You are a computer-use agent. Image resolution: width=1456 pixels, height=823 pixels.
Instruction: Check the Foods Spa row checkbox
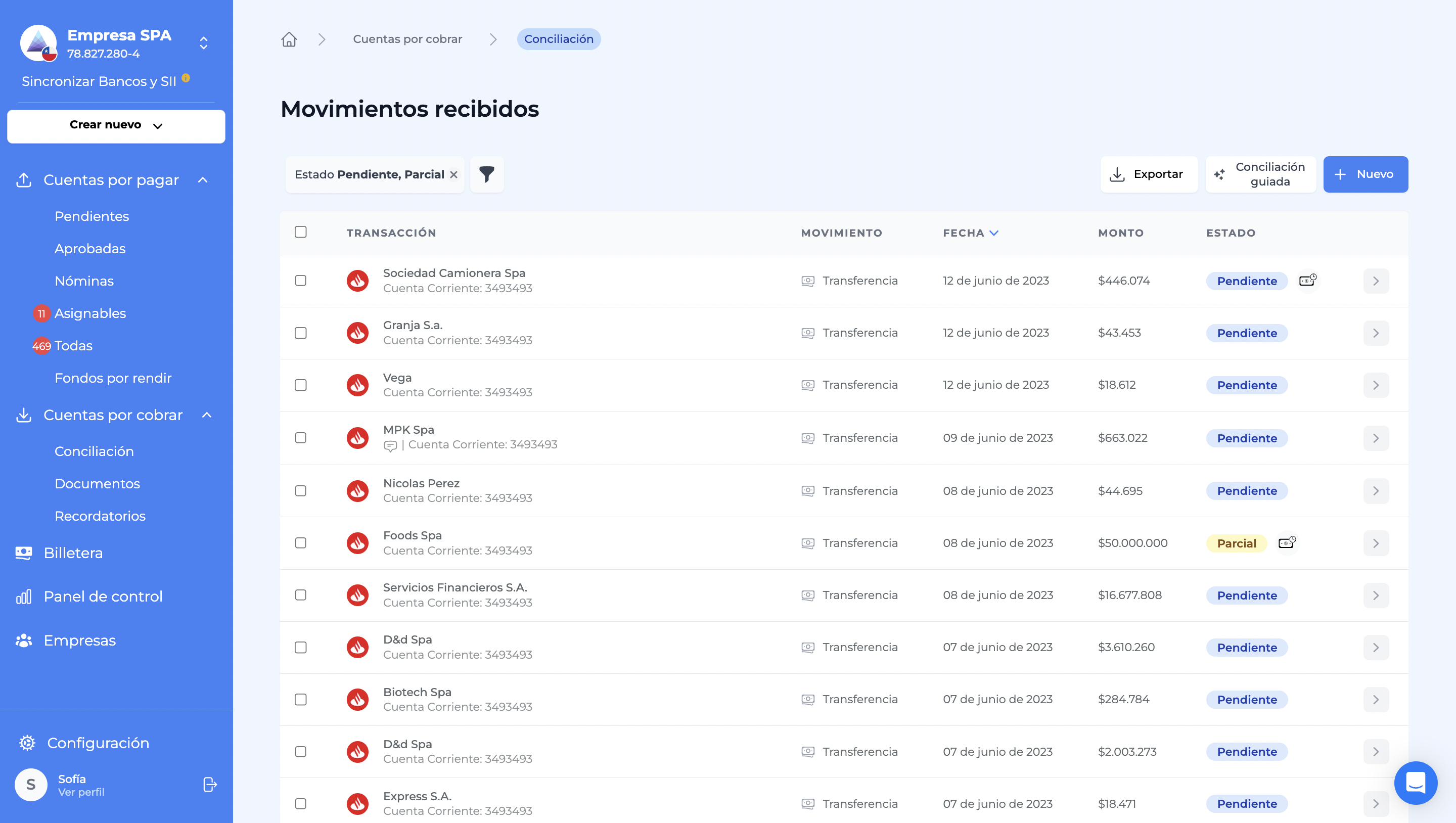coord(301,542)
